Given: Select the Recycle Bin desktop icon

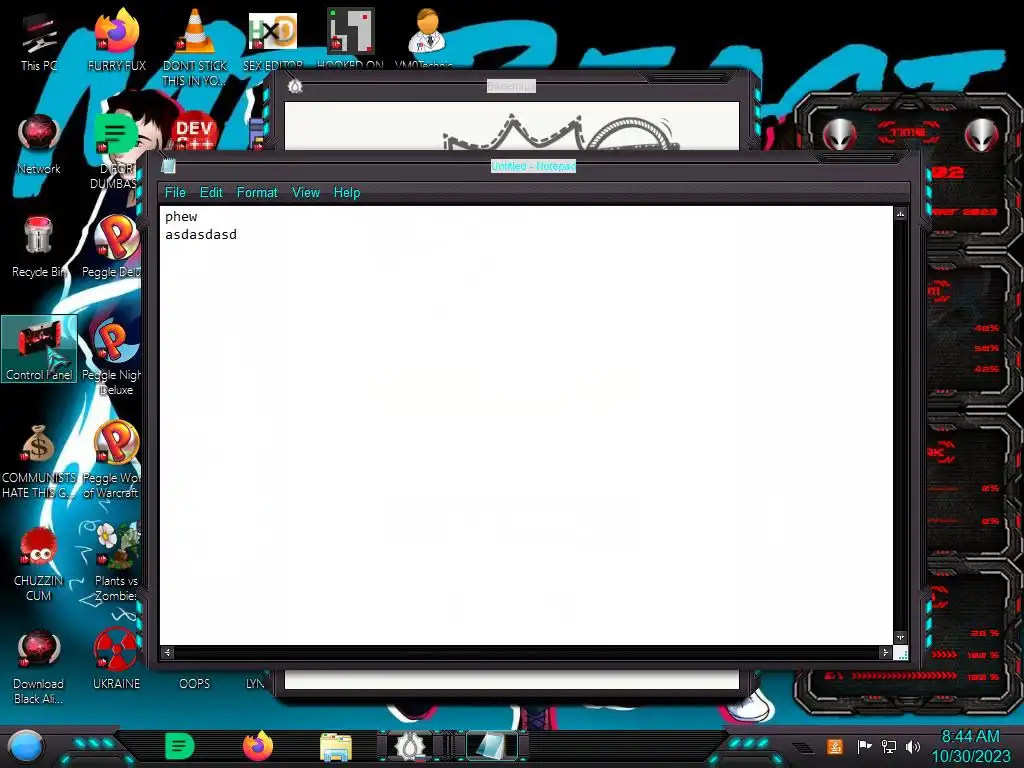Looking at the screenshot, I should (x=39, y=247).
